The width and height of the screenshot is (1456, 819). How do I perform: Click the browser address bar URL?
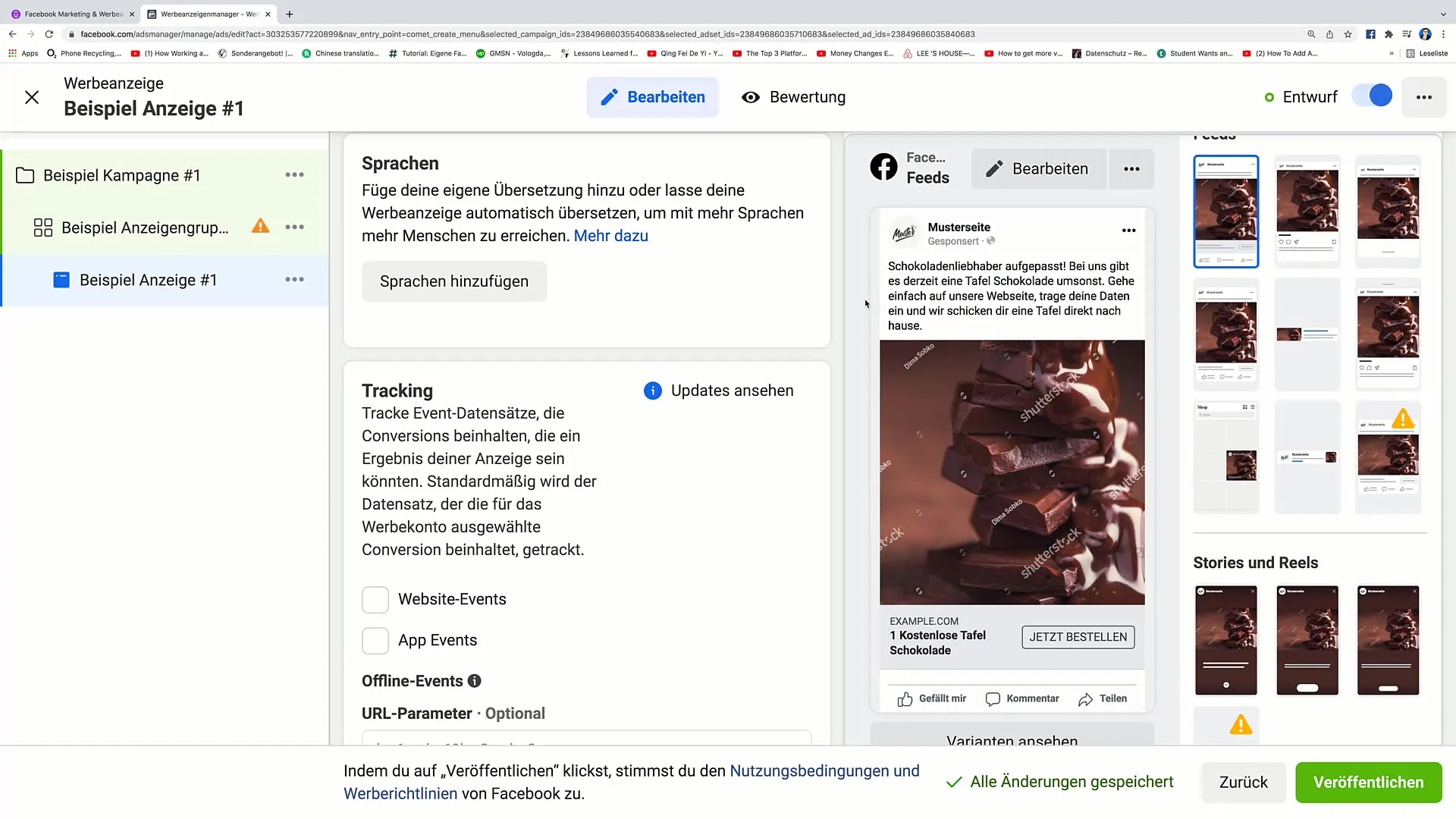(528, 34)
